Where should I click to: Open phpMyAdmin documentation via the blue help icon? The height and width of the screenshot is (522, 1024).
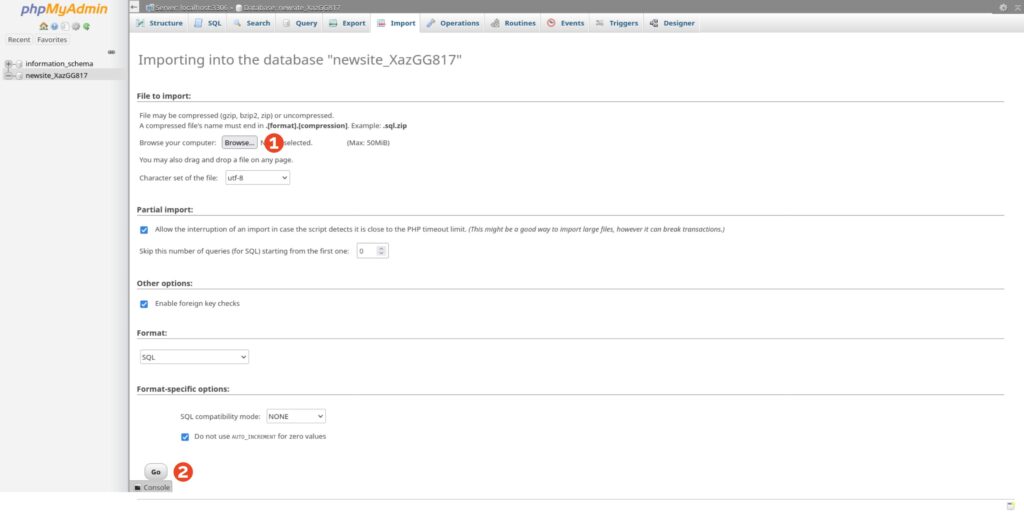[x=54, y=26]
